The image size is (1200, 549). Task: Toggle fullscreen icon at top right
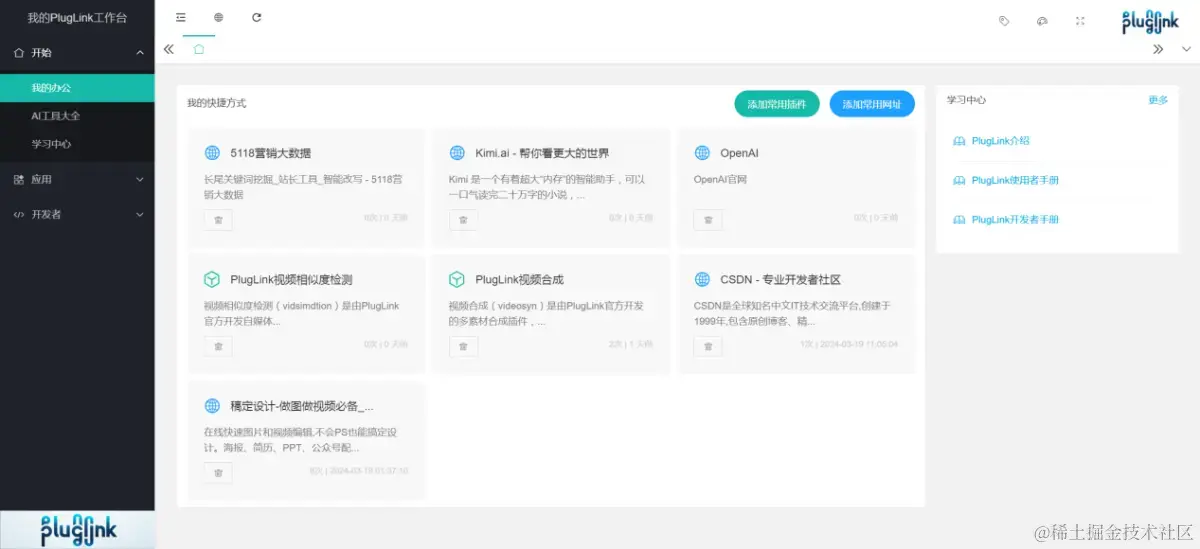coord(1080,20)
